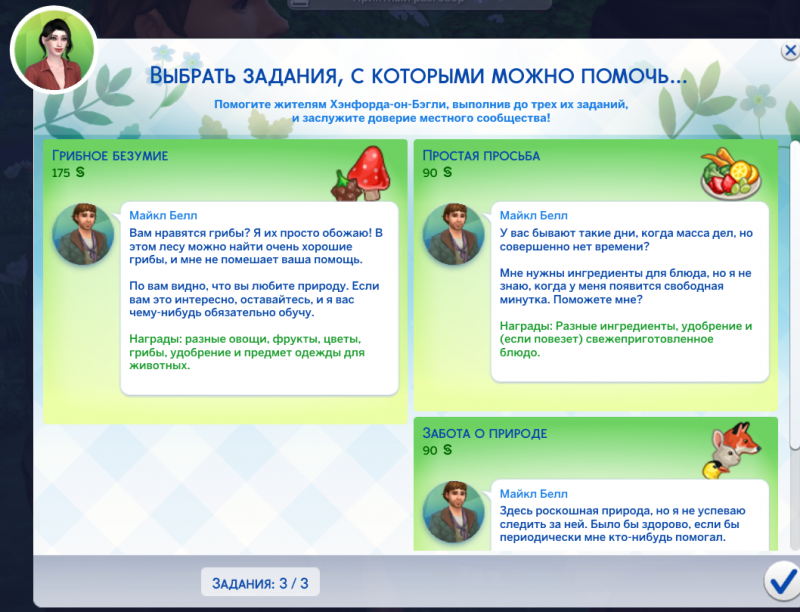Click Майкл Белл portrait in Грибное безумие
This screenshot has height=612, width=800.
click(x=83, y=234)
